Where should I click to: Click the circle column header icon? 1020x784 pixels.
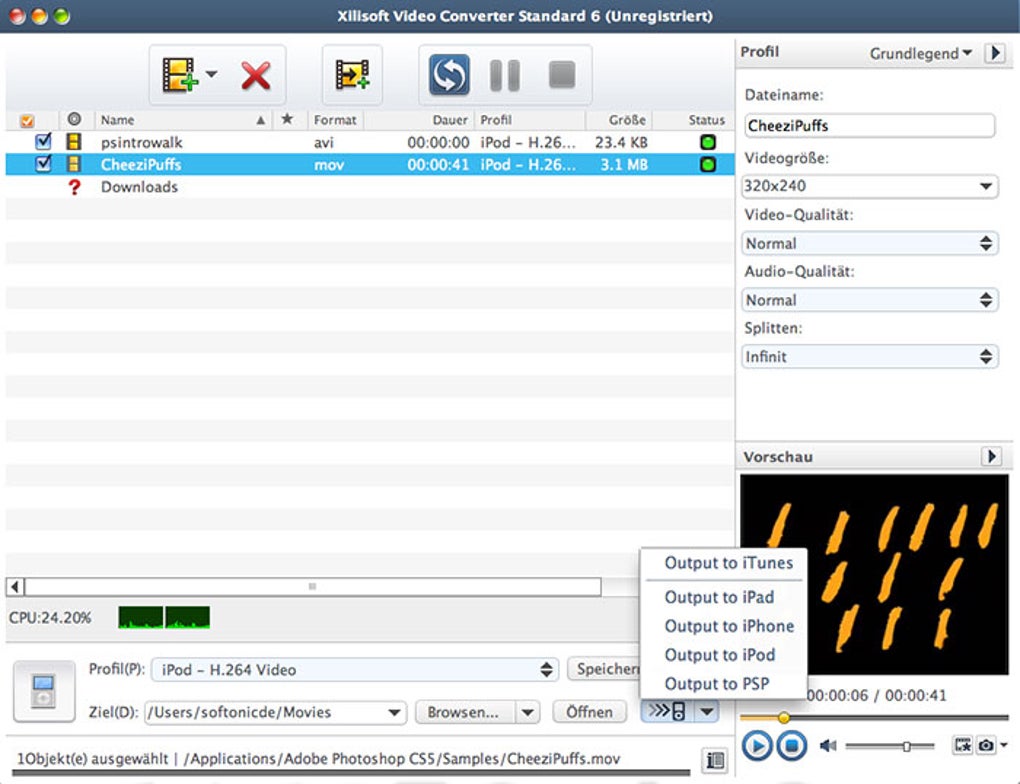(x=74, y=119)
